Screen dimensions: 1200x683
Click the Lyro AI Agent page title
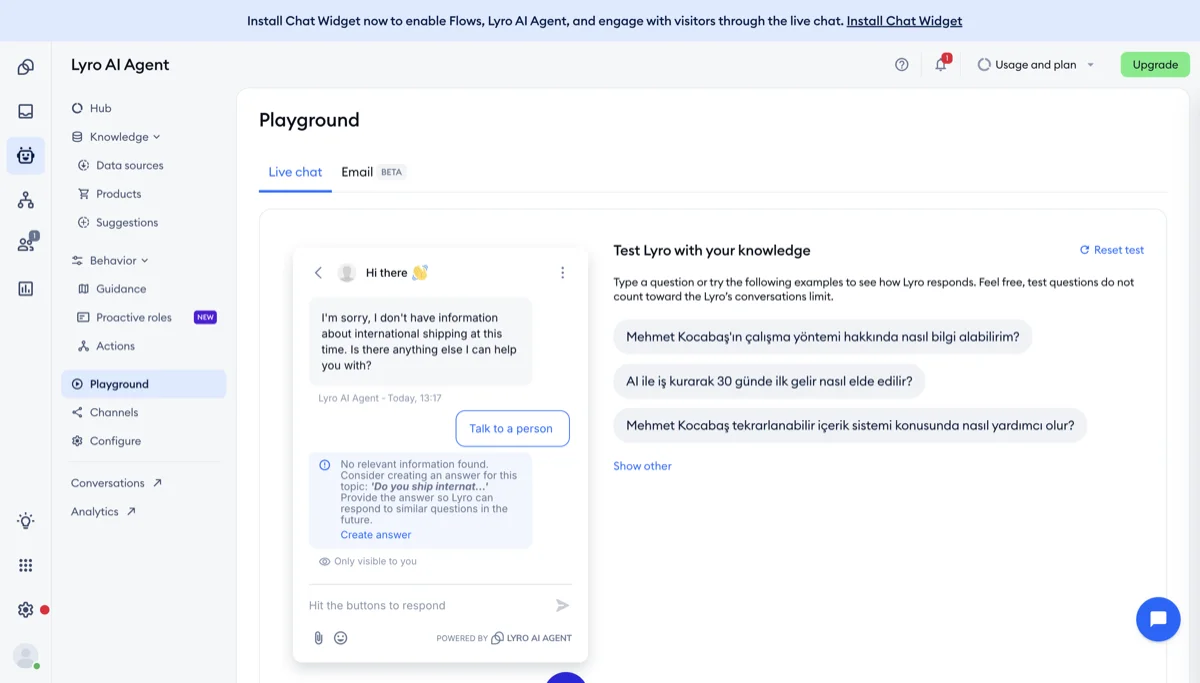tap(120, 65)
